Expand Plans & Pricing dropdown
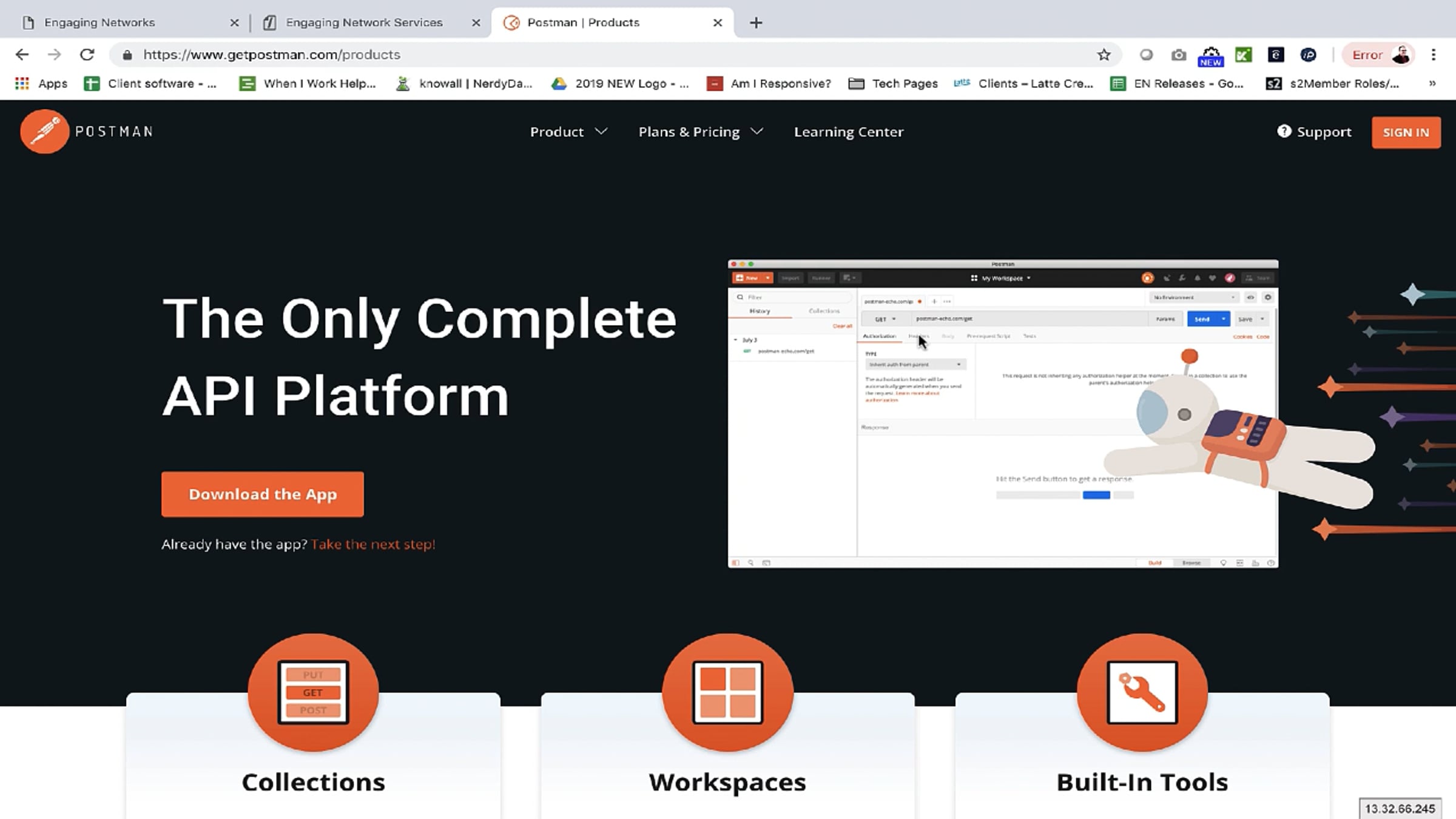The width and height of the screenshot is (1456, 819). coord(700,132)
